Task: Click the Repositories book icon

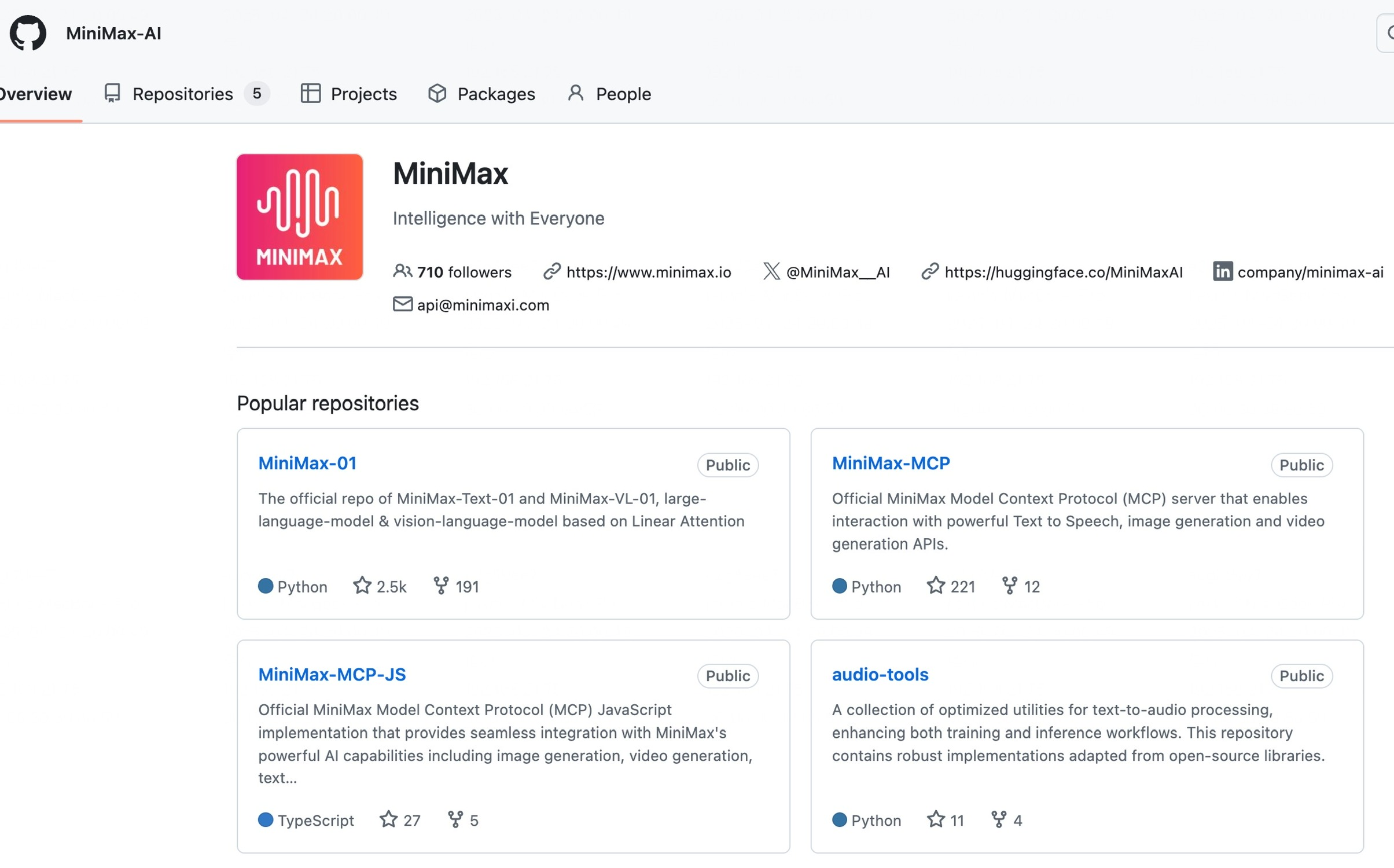Action: click(112, 93)
